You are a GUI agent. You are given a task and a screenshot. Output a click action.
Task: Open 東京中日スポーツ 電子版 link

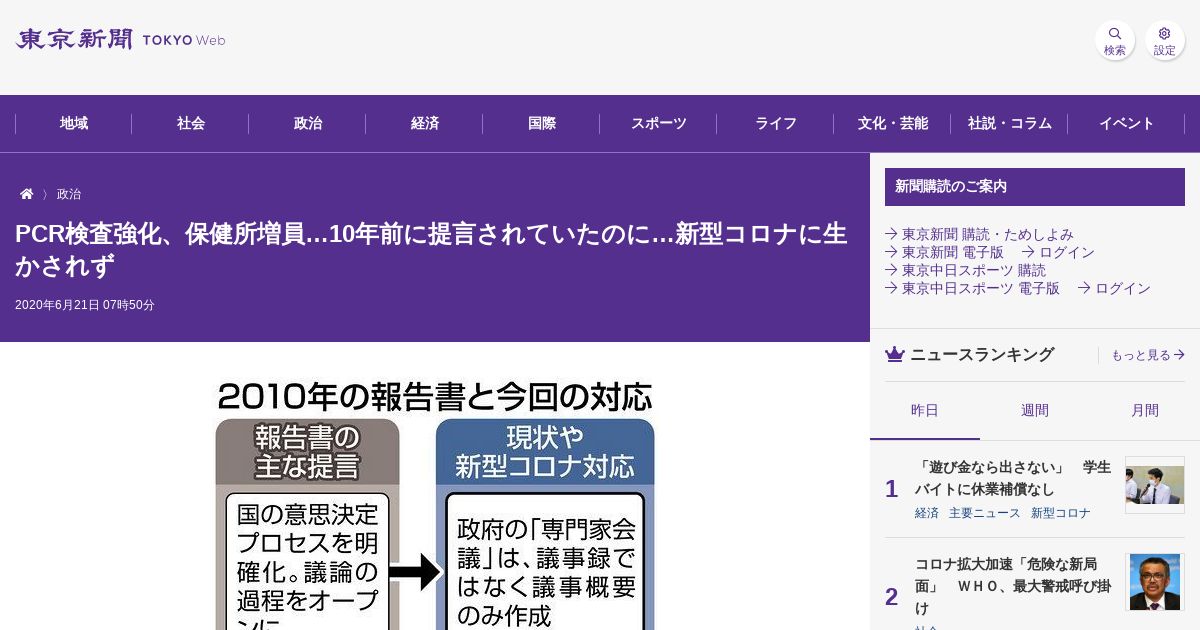pos(973,288)
